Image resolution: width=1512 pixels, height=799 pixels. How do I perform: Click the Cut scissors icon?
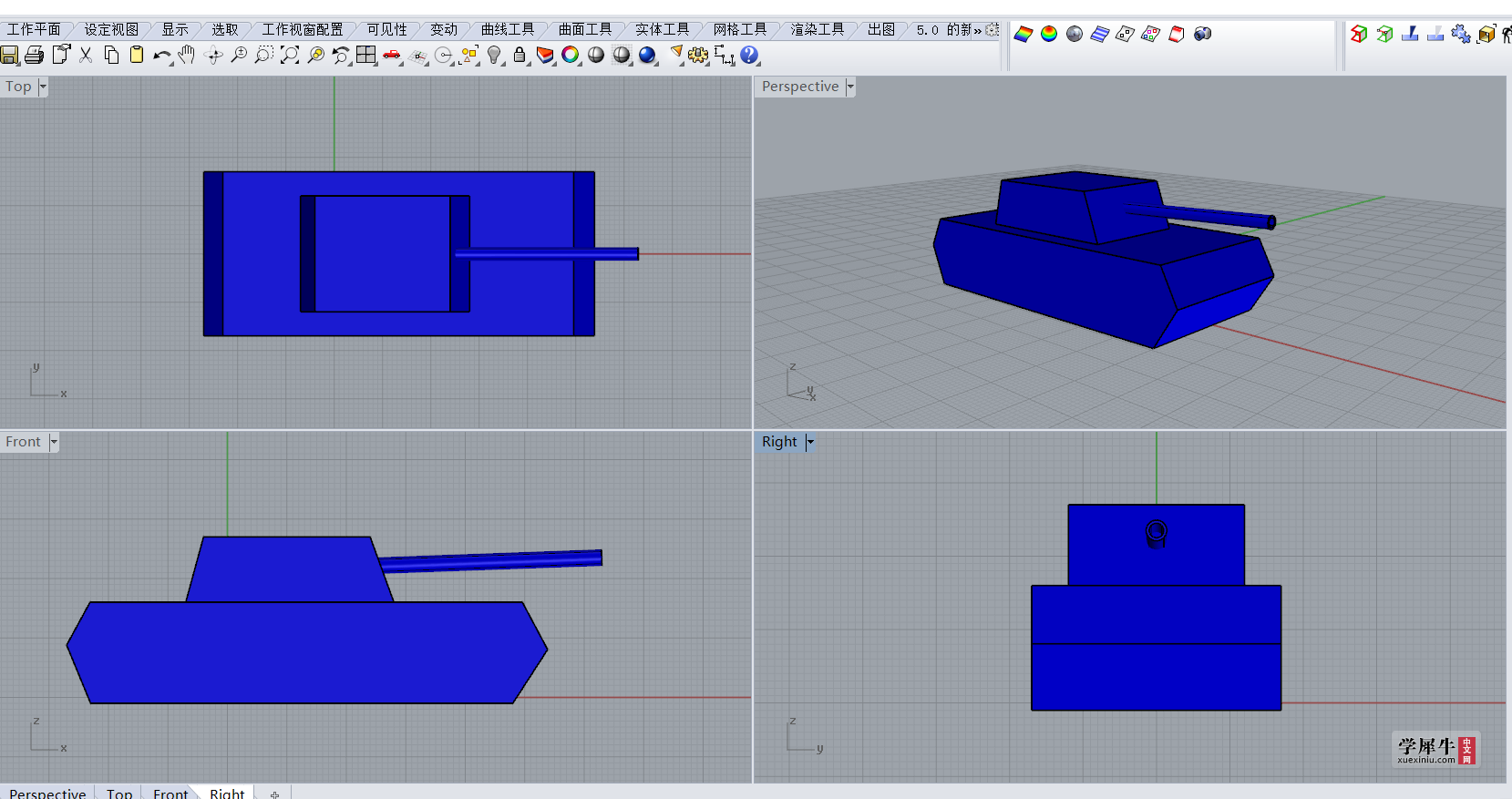[86, 56]
